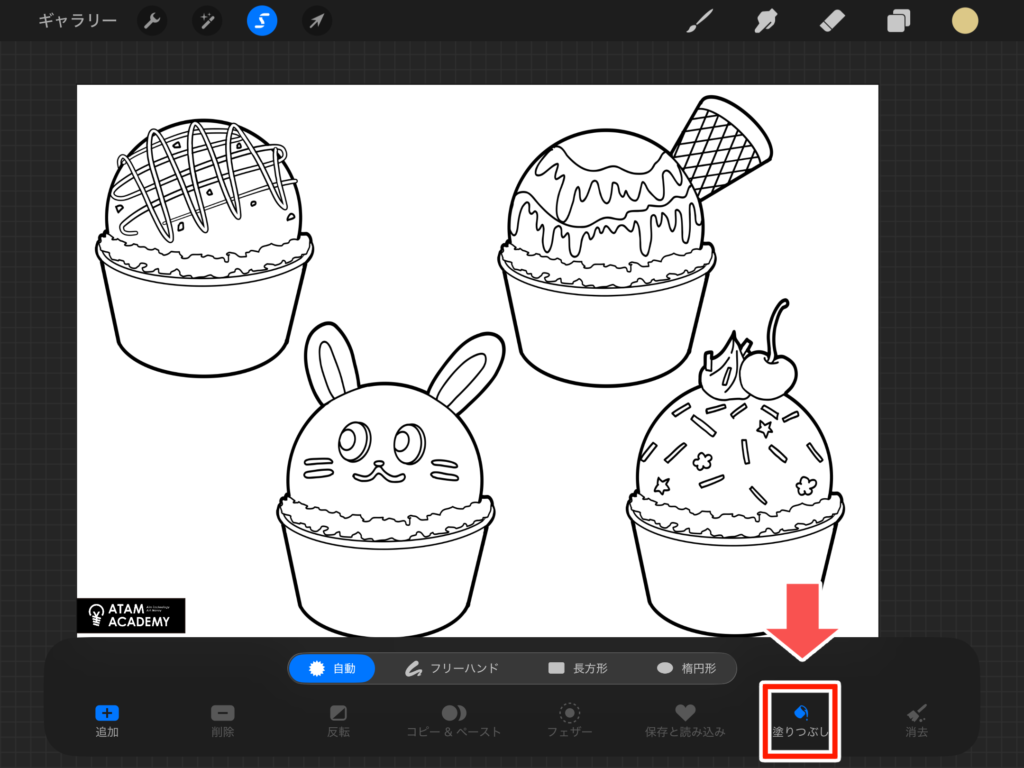Open the active color swatch picker
Image resolution: width=1024 pixels, height=768 pixels.
pos(965,21)
